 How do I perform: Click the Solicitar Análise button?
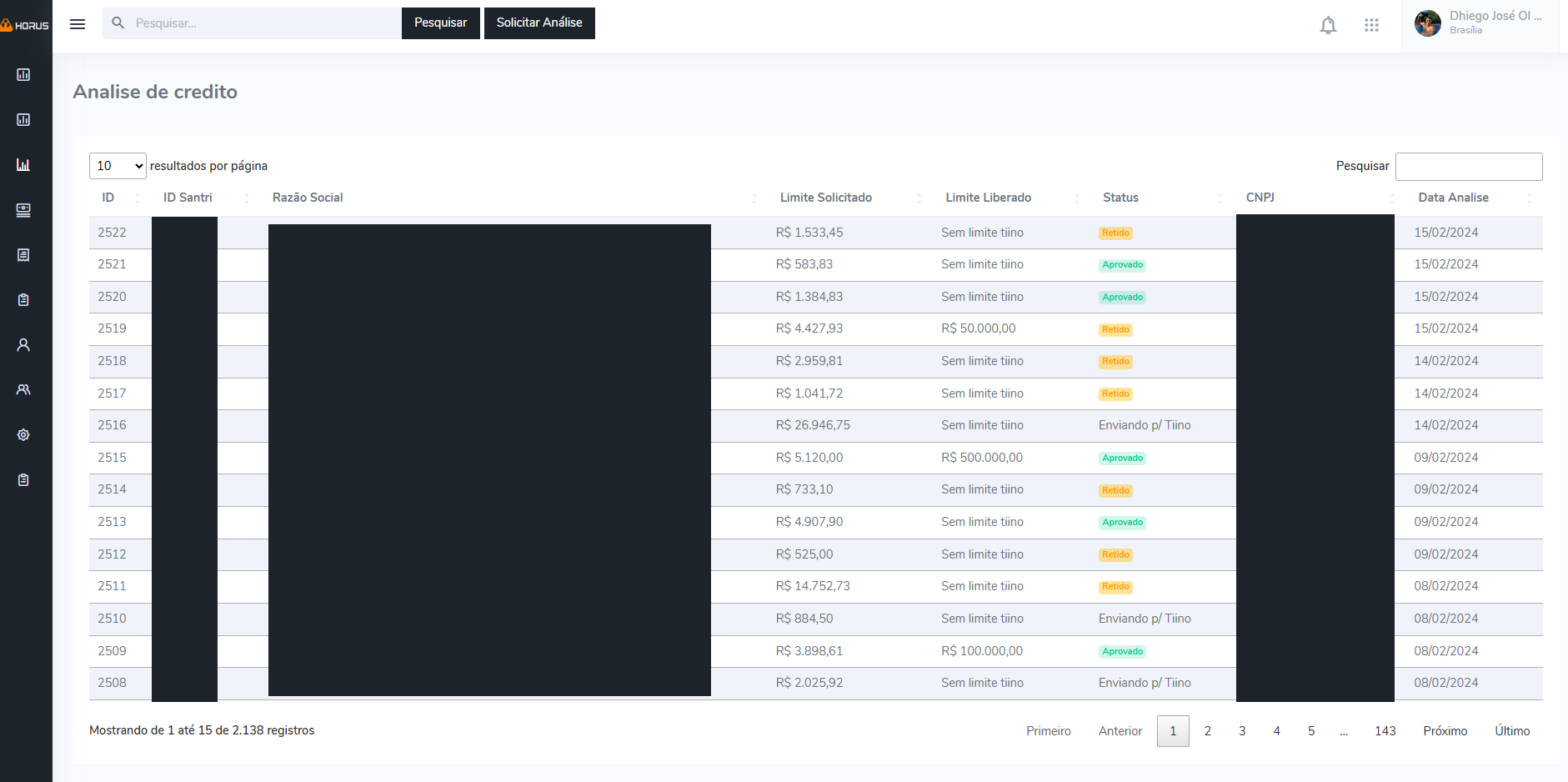[539, 23]
